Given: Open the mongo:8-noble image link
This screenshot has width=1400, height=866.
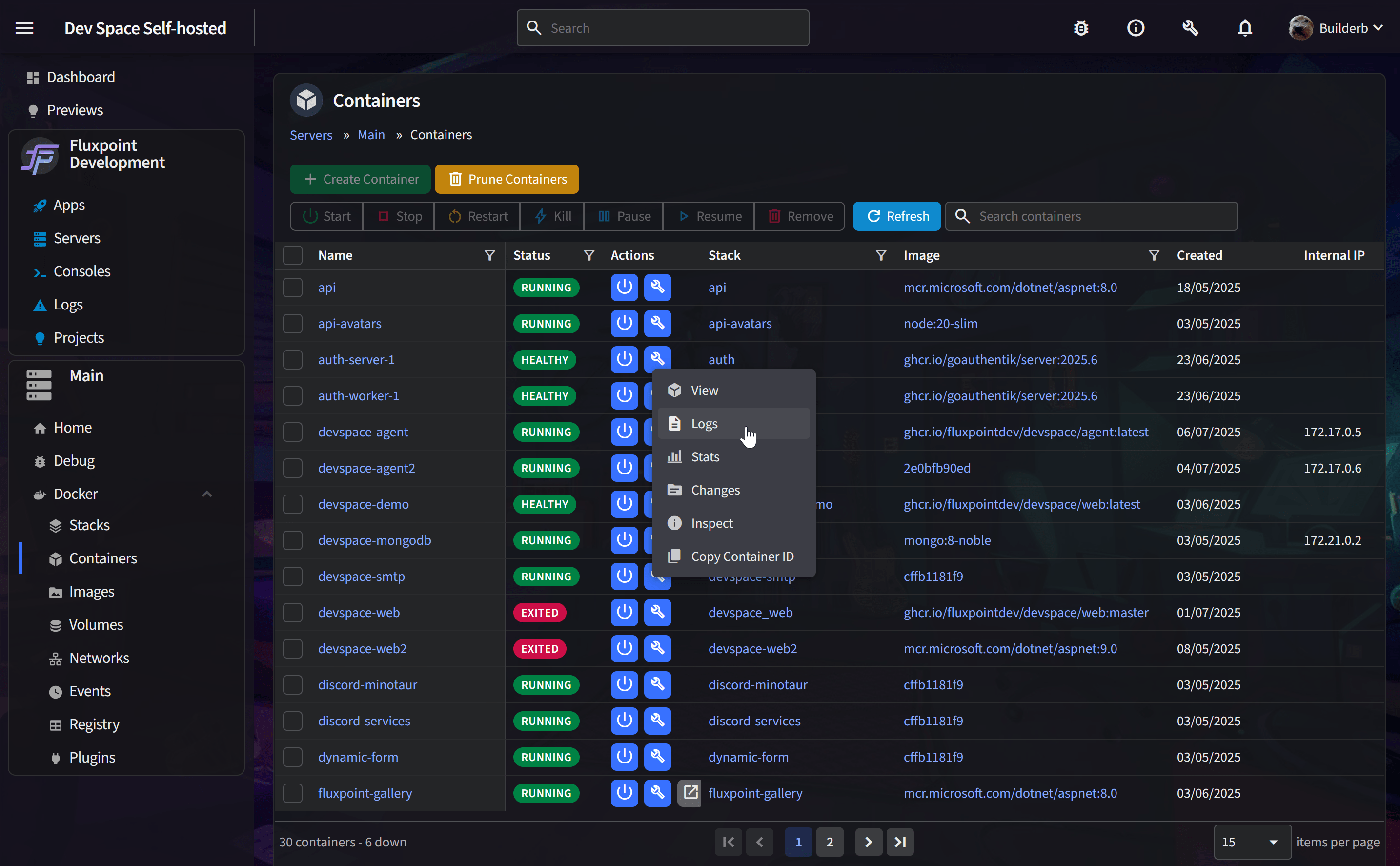Looking at the screenshot, I should click(x=947, y=540).
